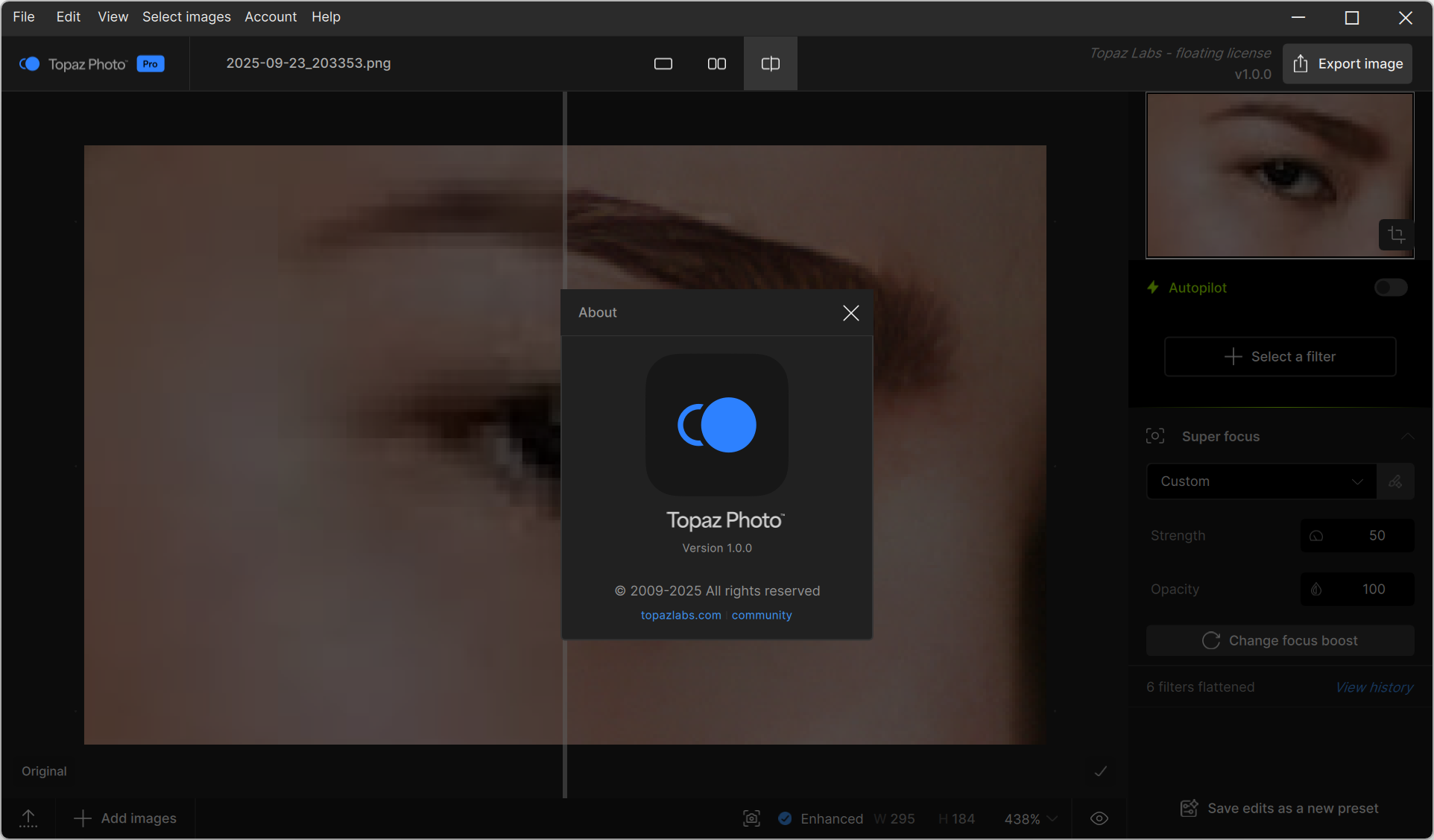The height and width of the screenshot is (840, 1434).
Task: Close the About dialog
Action: click(850, 313)
